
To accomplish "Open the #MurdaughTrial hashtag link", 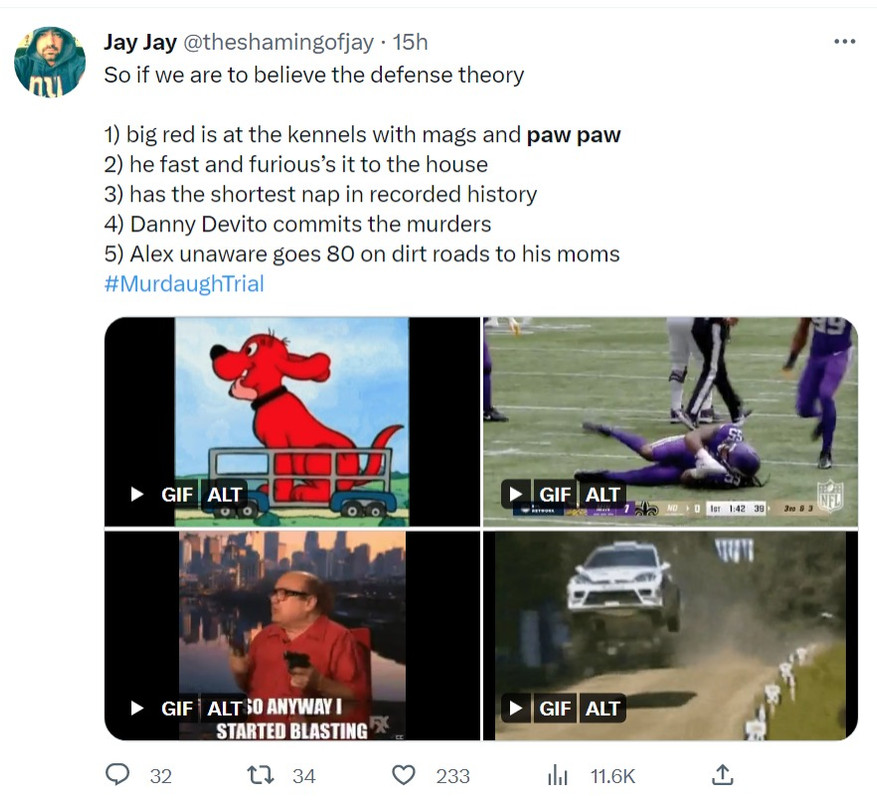I will click(184, 284).
